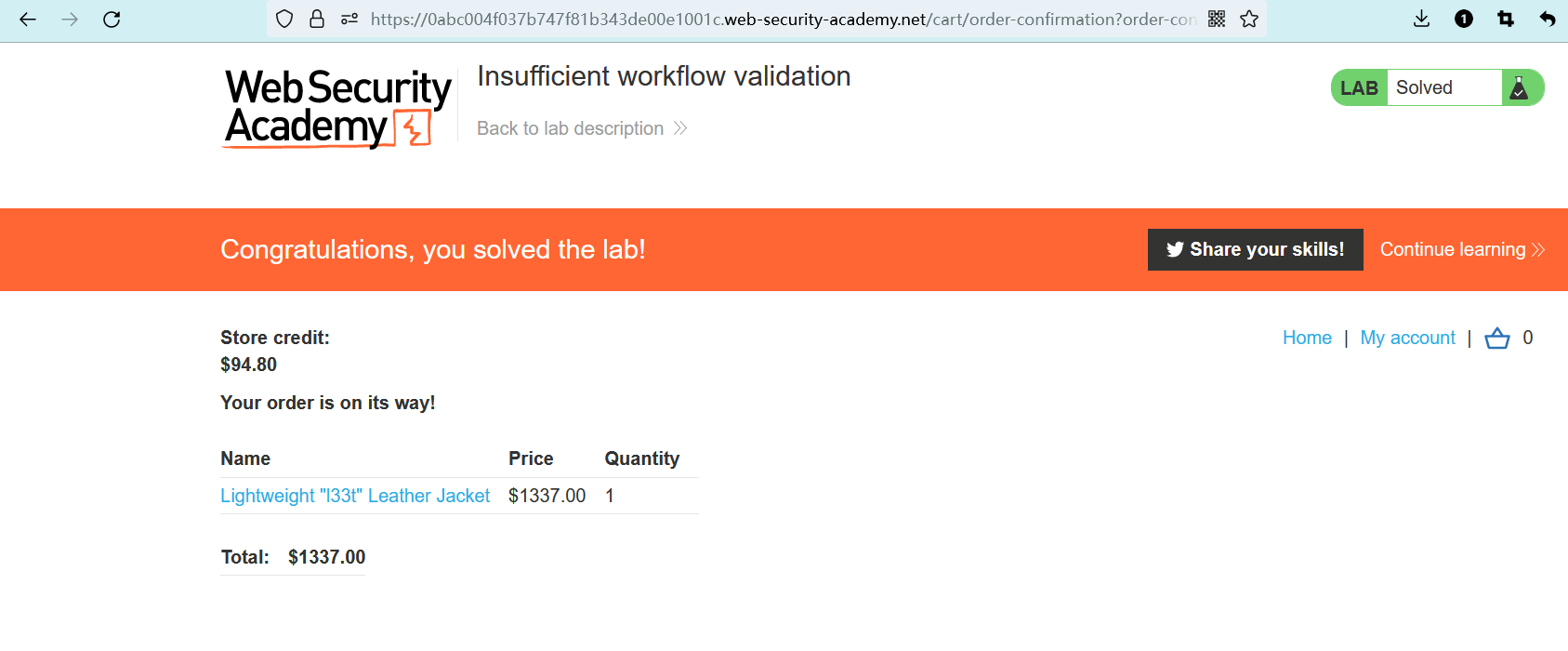Click the crop screenshot toolbar icon
Viewport: 1568px width, 651px height.
(x=1506, y=20)
